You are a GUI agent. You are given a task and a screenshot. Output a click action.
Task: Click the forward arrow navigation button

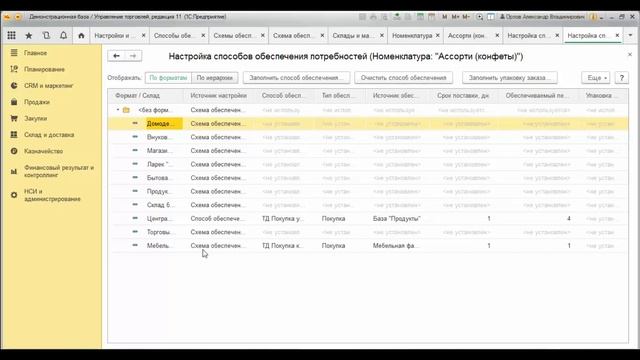[x=133, y=56]
